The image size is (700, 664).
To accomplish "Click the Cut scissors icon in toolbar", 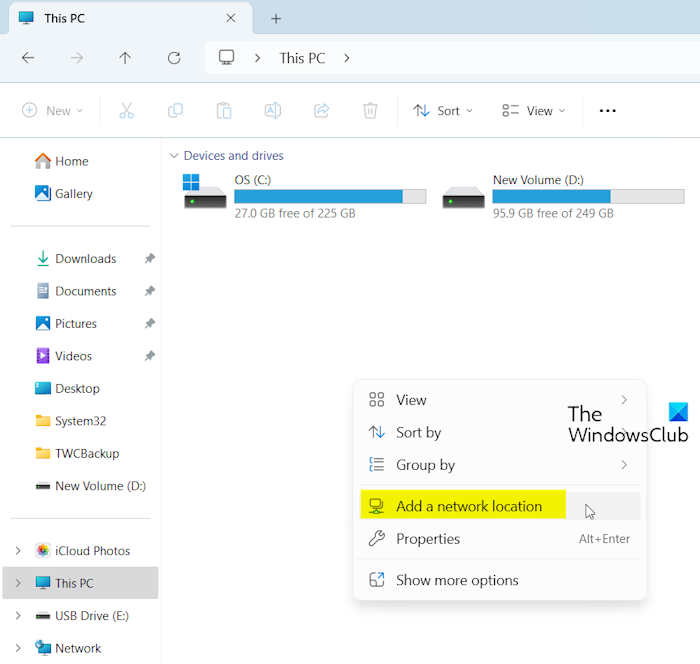I will pyautogui.click(x=126, y=111).
